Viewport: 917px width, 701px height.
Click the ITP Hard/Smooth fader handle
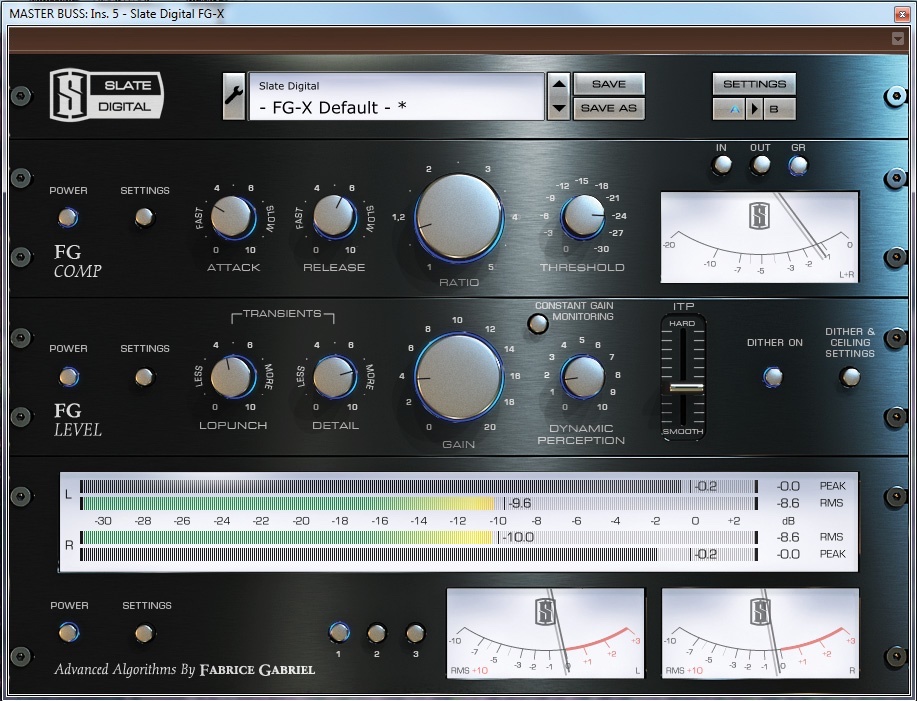[x=686, y=388]
